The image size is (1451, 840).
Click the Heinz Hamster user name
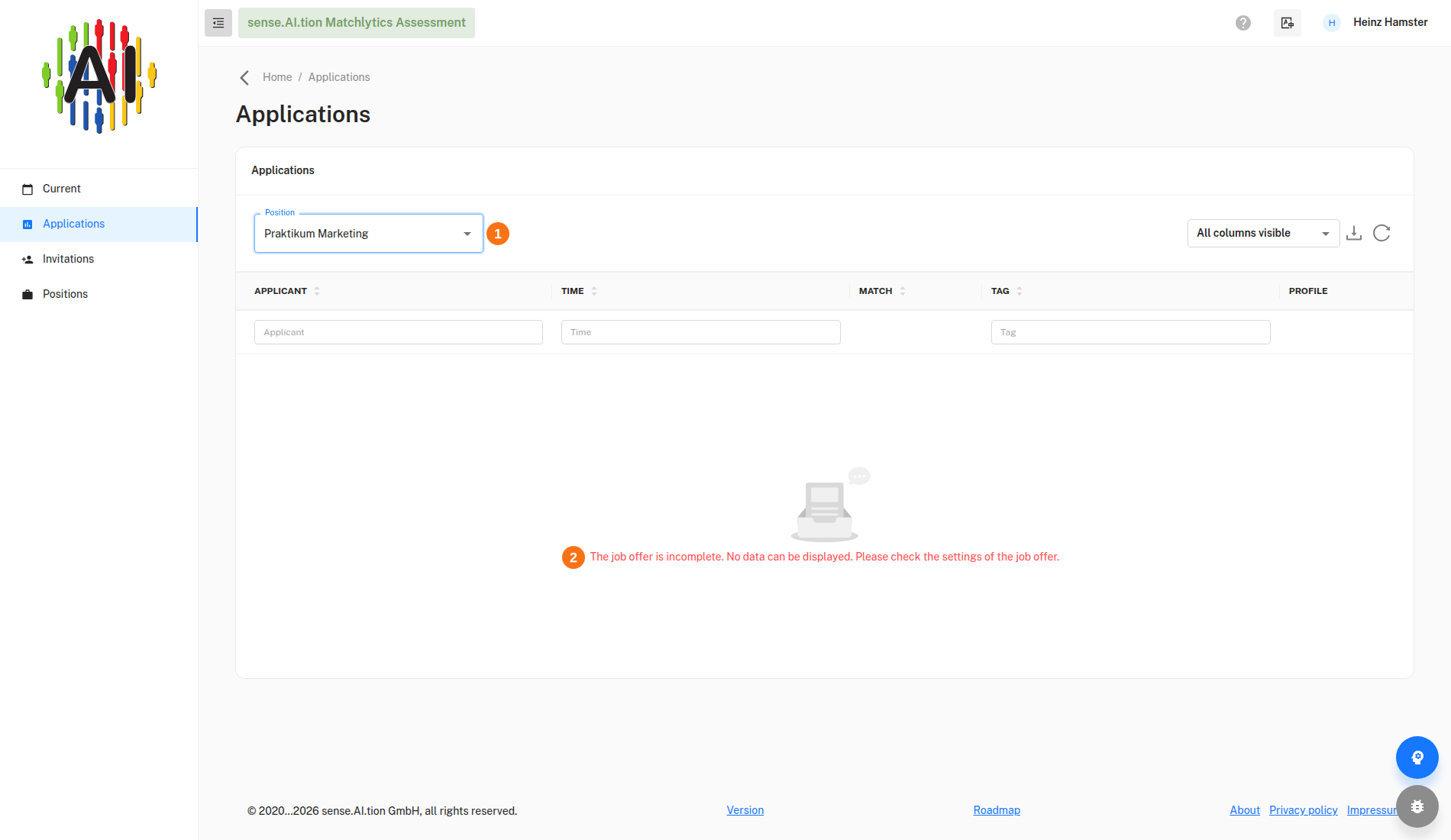[x=1391, y=22]
